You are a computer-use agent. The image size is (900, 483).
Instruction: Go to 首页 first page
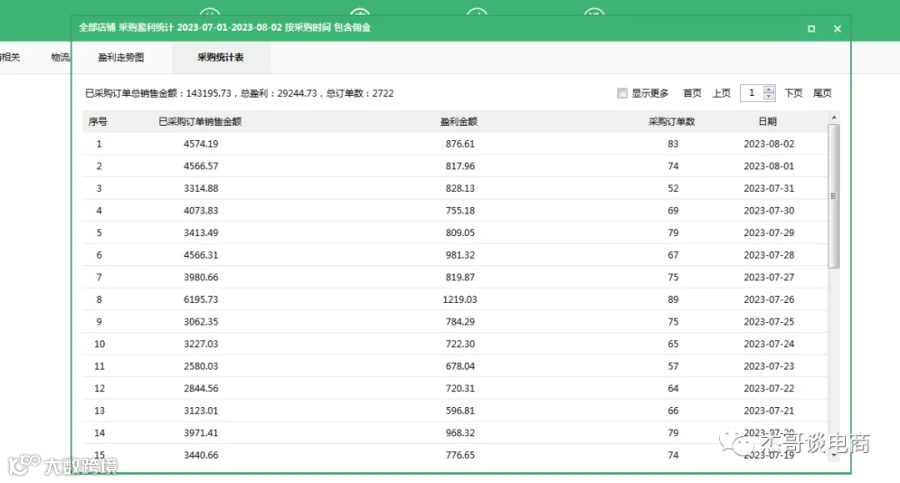pos(692,93)
